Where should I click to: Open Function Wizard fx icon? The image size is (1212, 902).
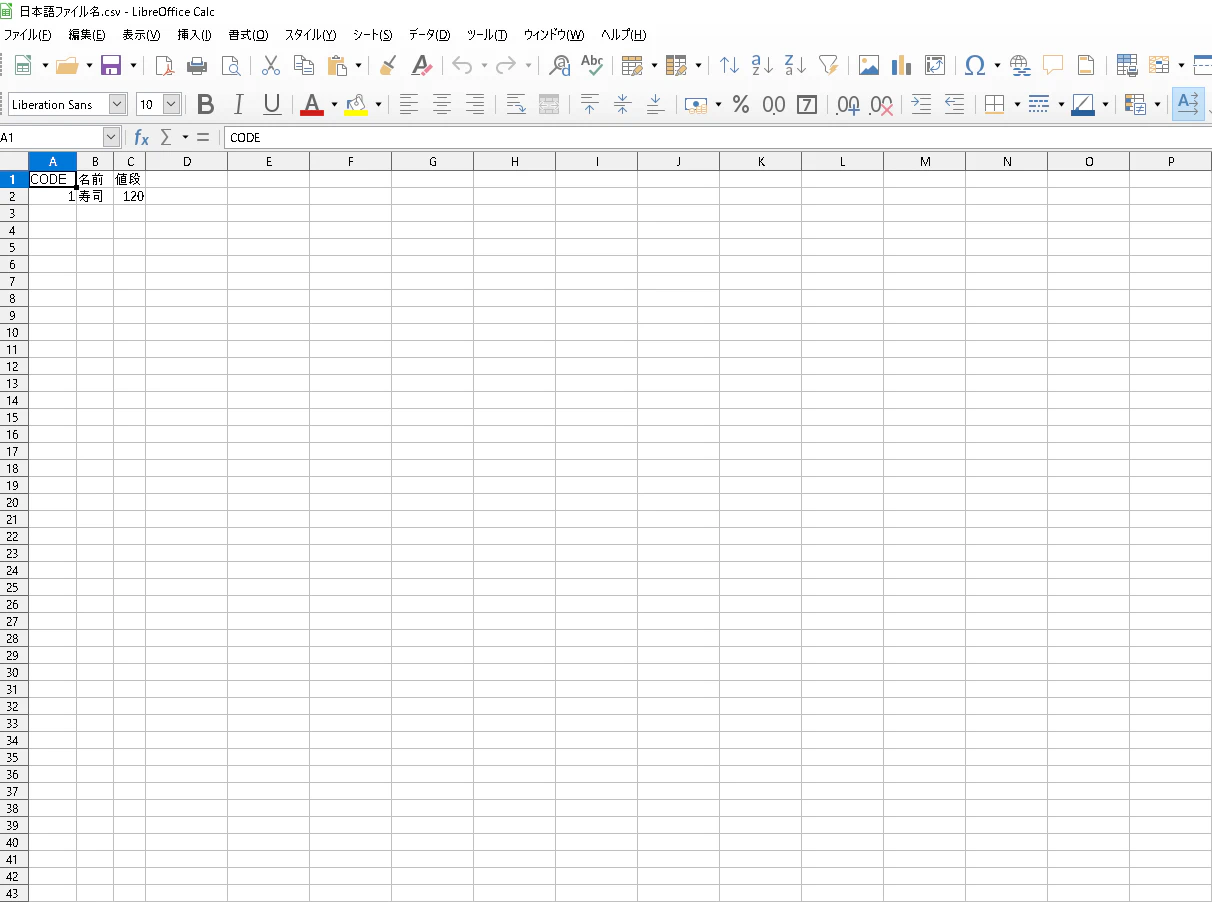[x=141, y=137]
